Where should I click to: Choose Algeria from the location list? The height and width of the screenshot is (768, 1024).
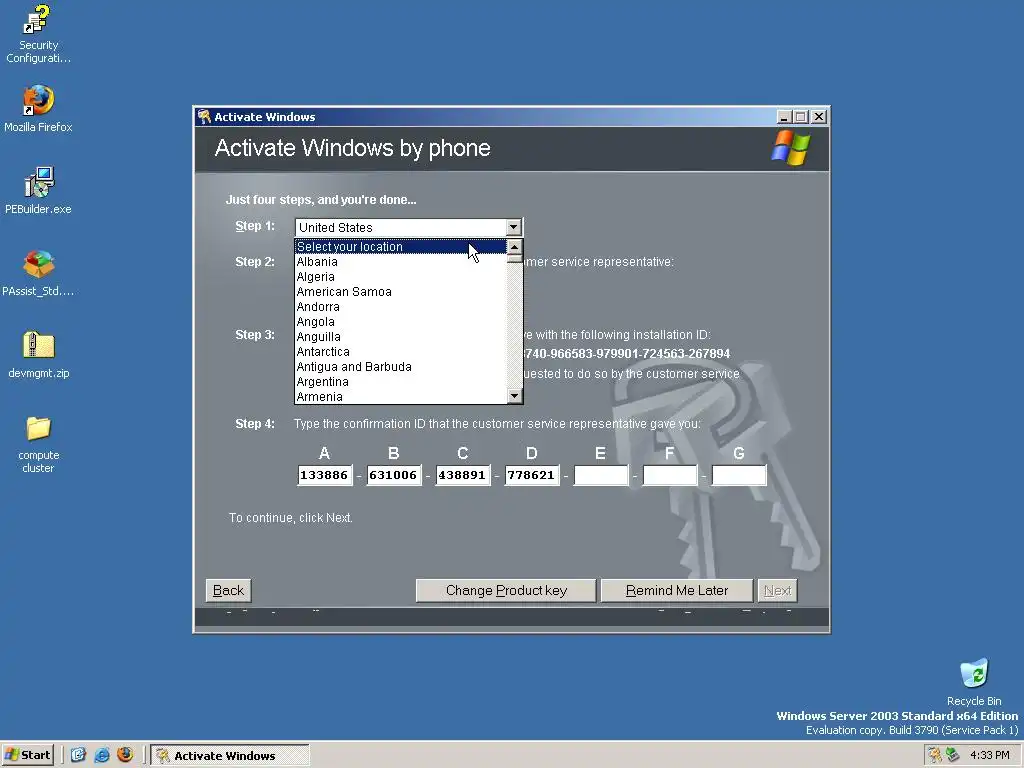[x=400, y=277]
